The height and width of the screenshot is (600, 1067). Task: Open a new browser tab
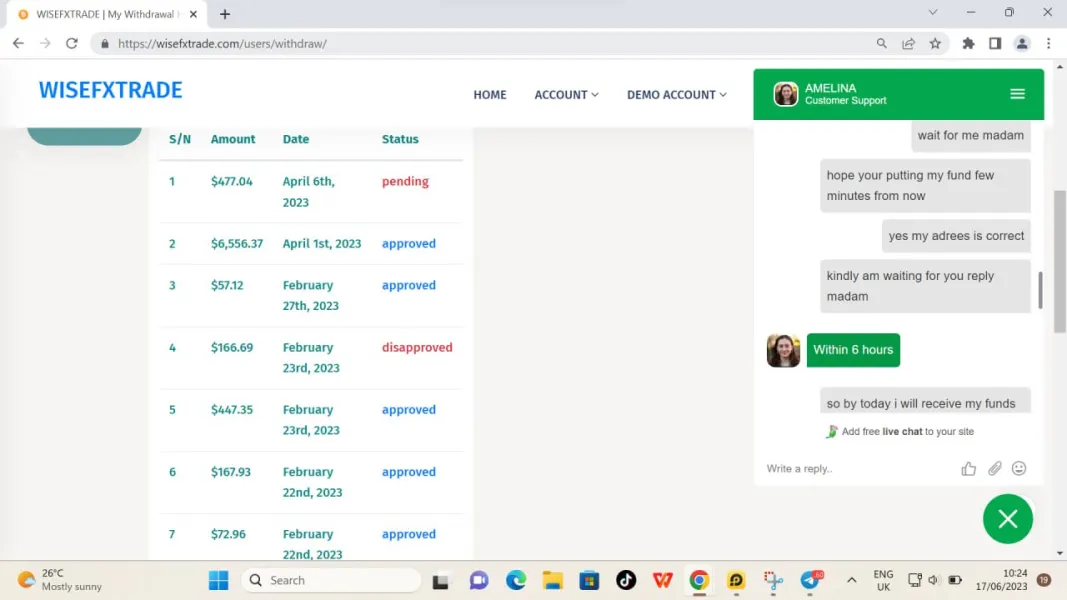[225, 14]
